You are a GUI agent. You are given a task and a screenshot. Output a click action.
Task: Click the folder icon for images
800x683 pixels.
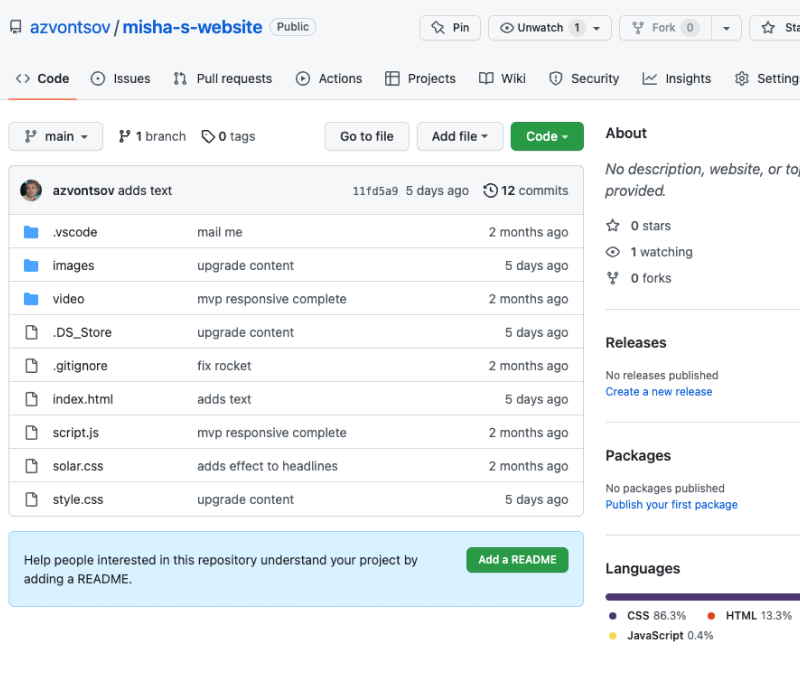[x=31, y=265]
